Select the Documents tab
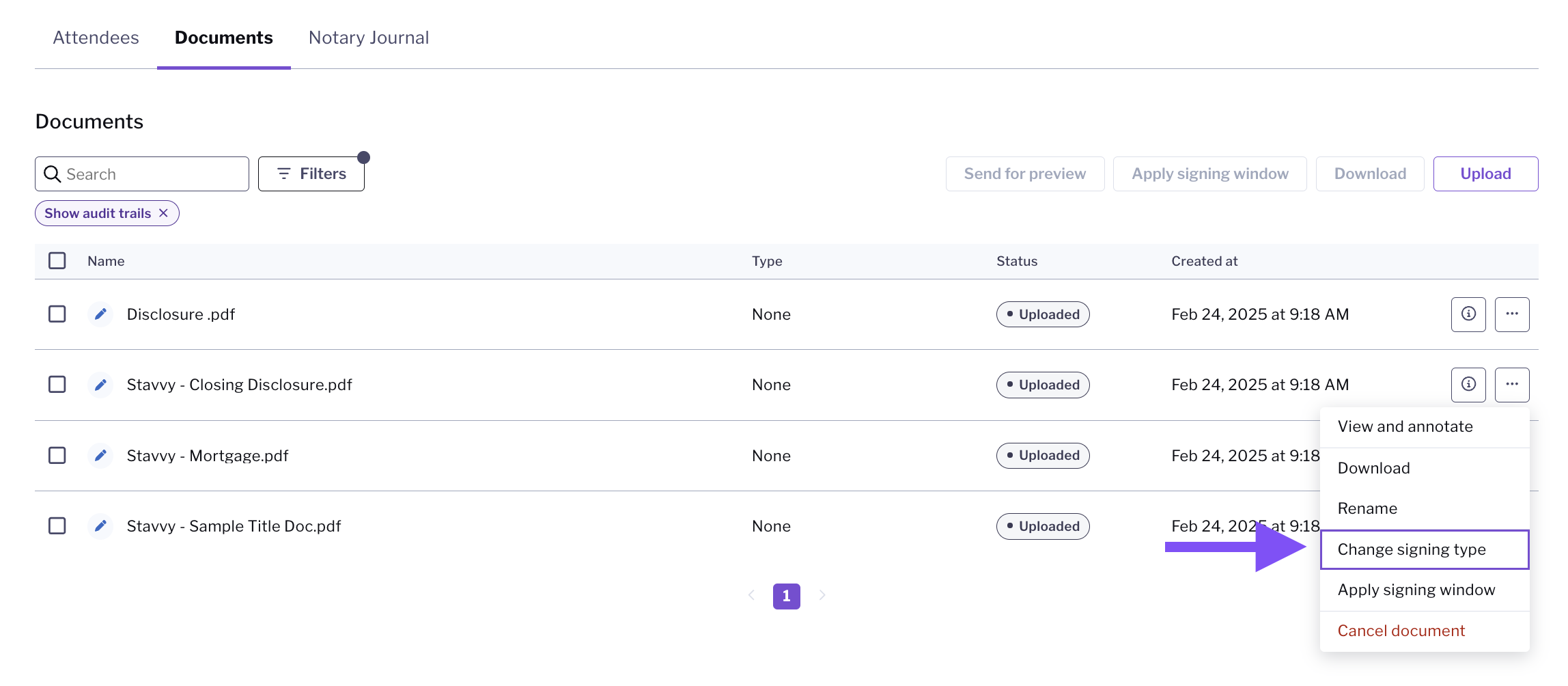This screenshot has width=1568, height=686. pyautogui.click(x=224, y=38)
